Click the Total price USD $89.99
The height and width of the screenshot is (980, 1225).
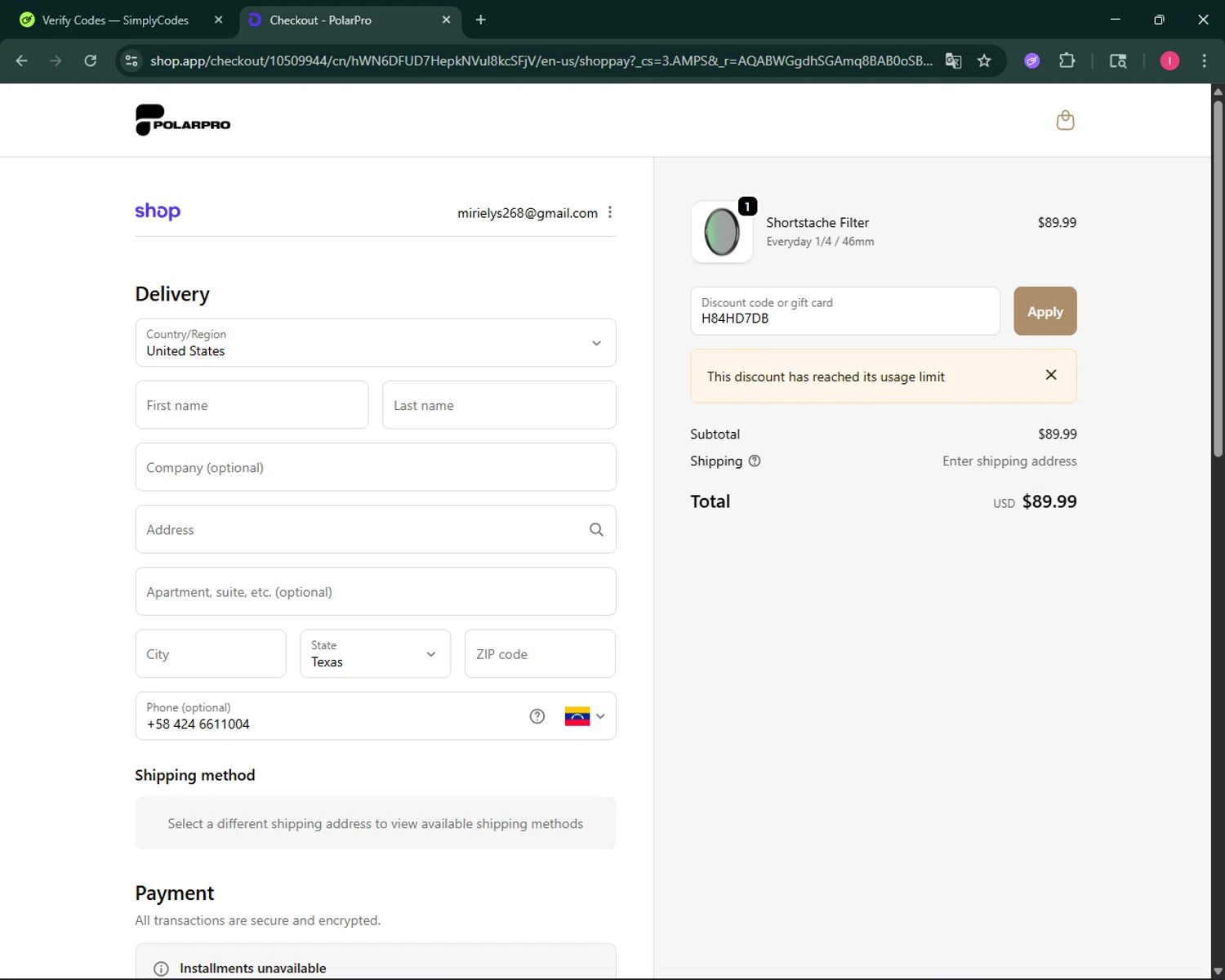pos(1035,501)
